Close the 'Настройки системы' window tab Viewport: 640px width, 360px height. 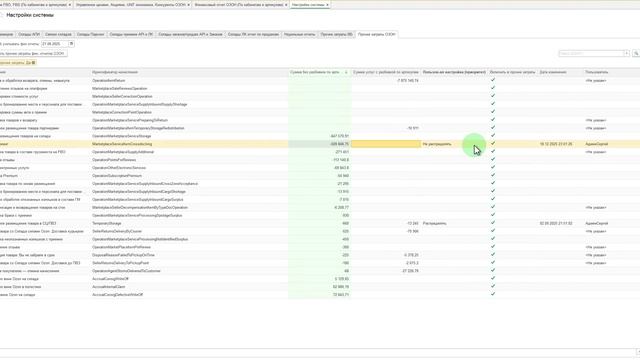327,5
